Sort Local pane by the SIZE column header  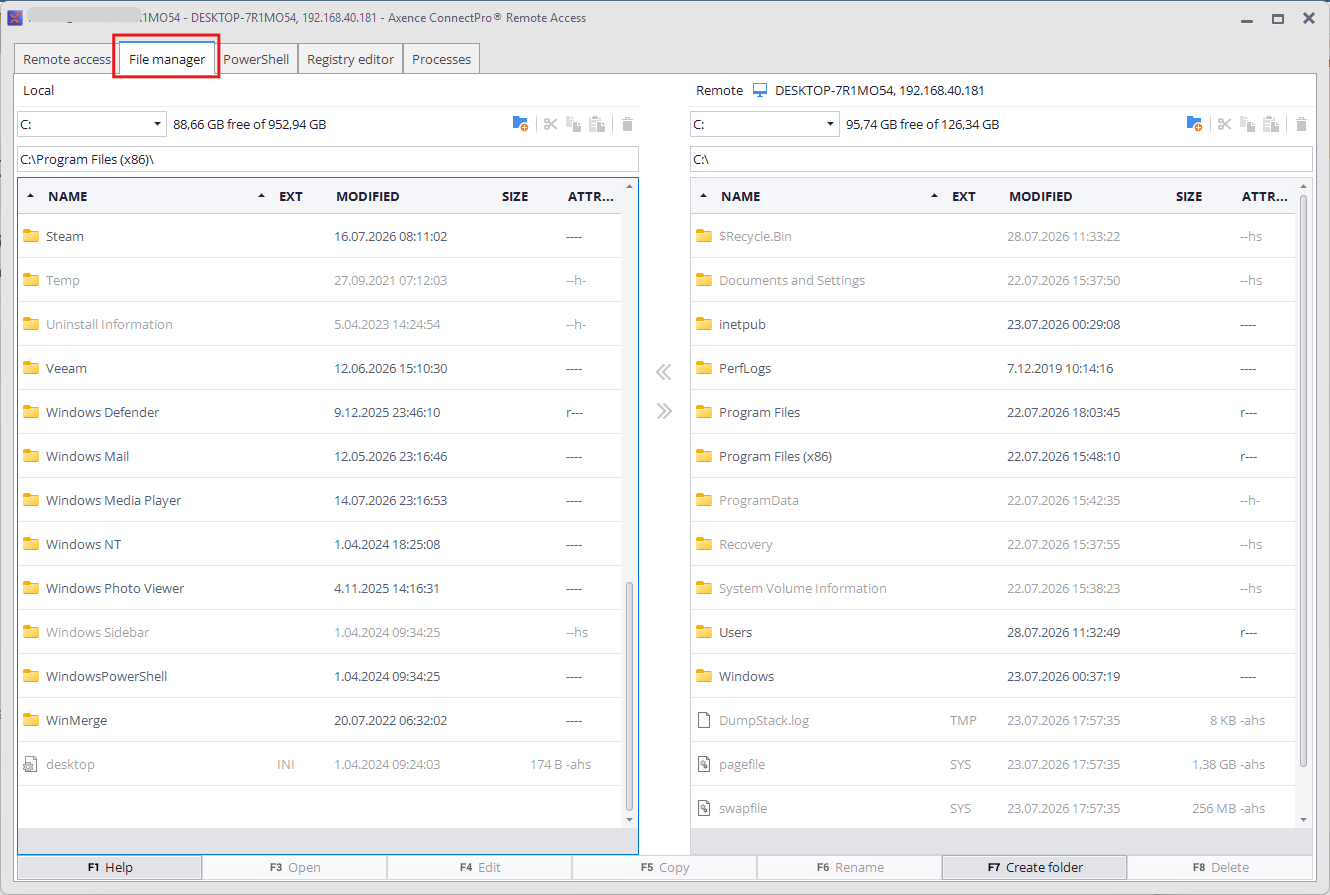tap(515, 196)
